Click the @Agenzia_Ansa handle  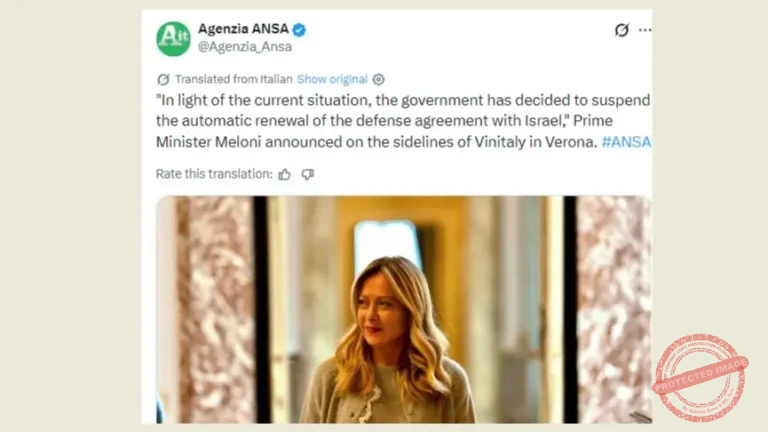click(245, 47)
